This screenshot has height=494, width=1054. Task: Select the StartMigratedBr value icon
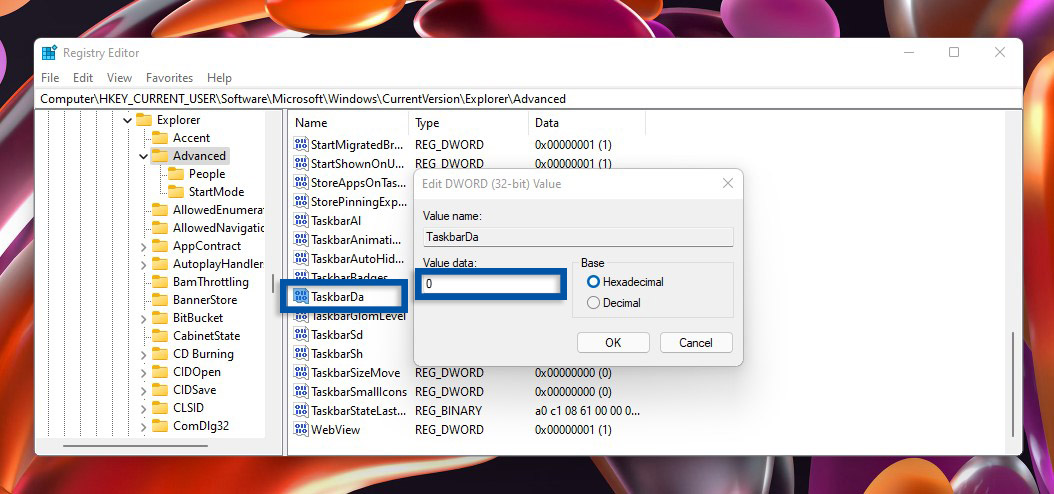(x=300, y=145)
